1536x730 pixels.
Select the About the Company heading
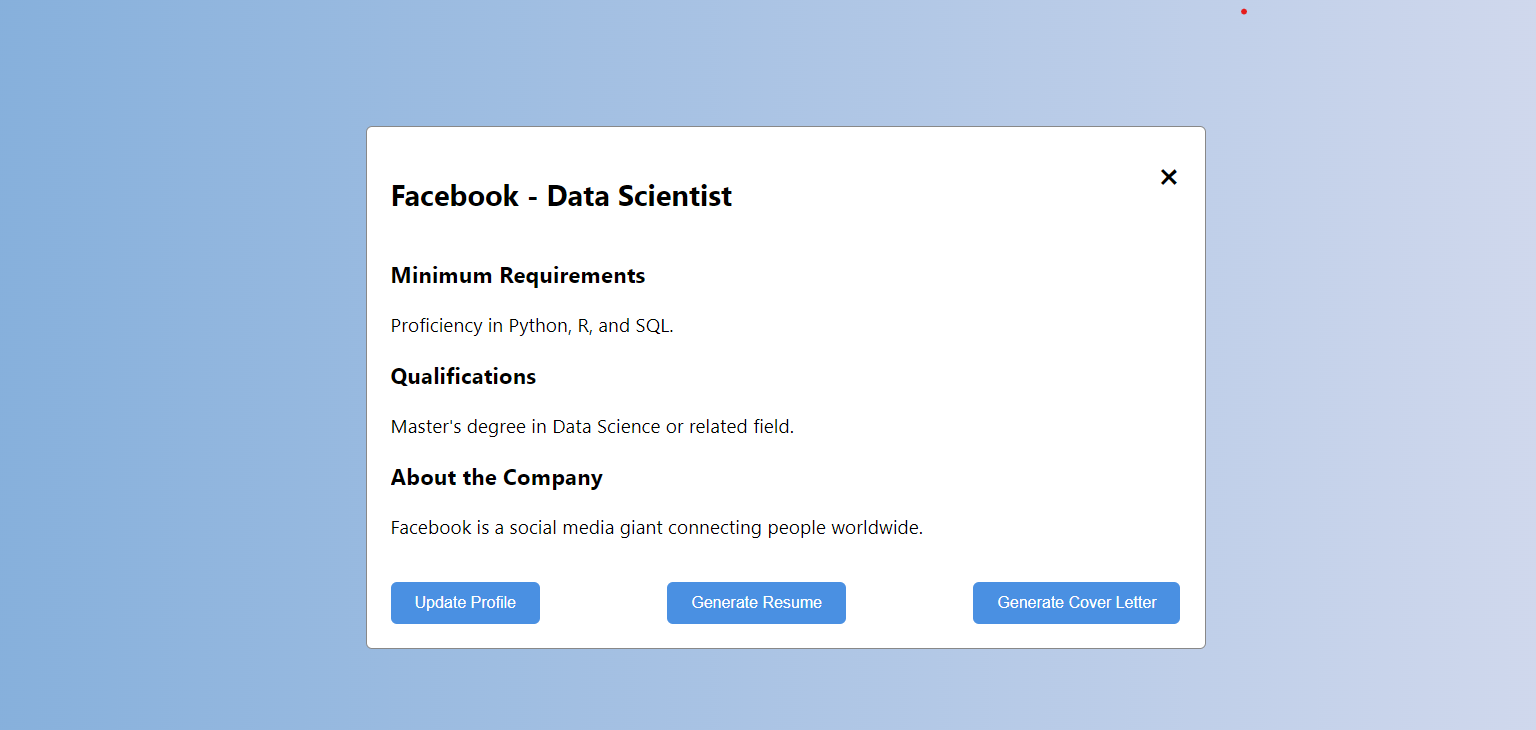click(x=496, y=478)
